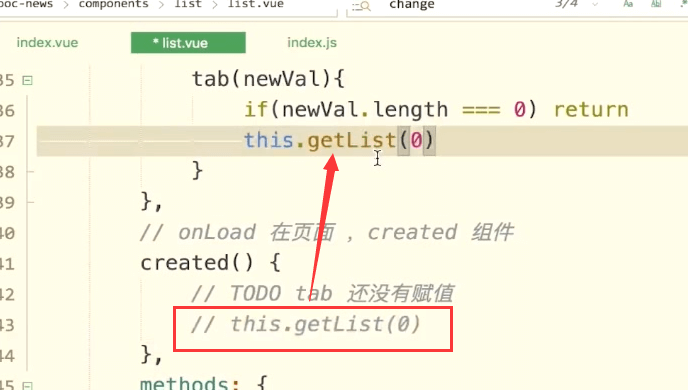
Task: Click the "3/4" search match counter
Action: point(566,4)
